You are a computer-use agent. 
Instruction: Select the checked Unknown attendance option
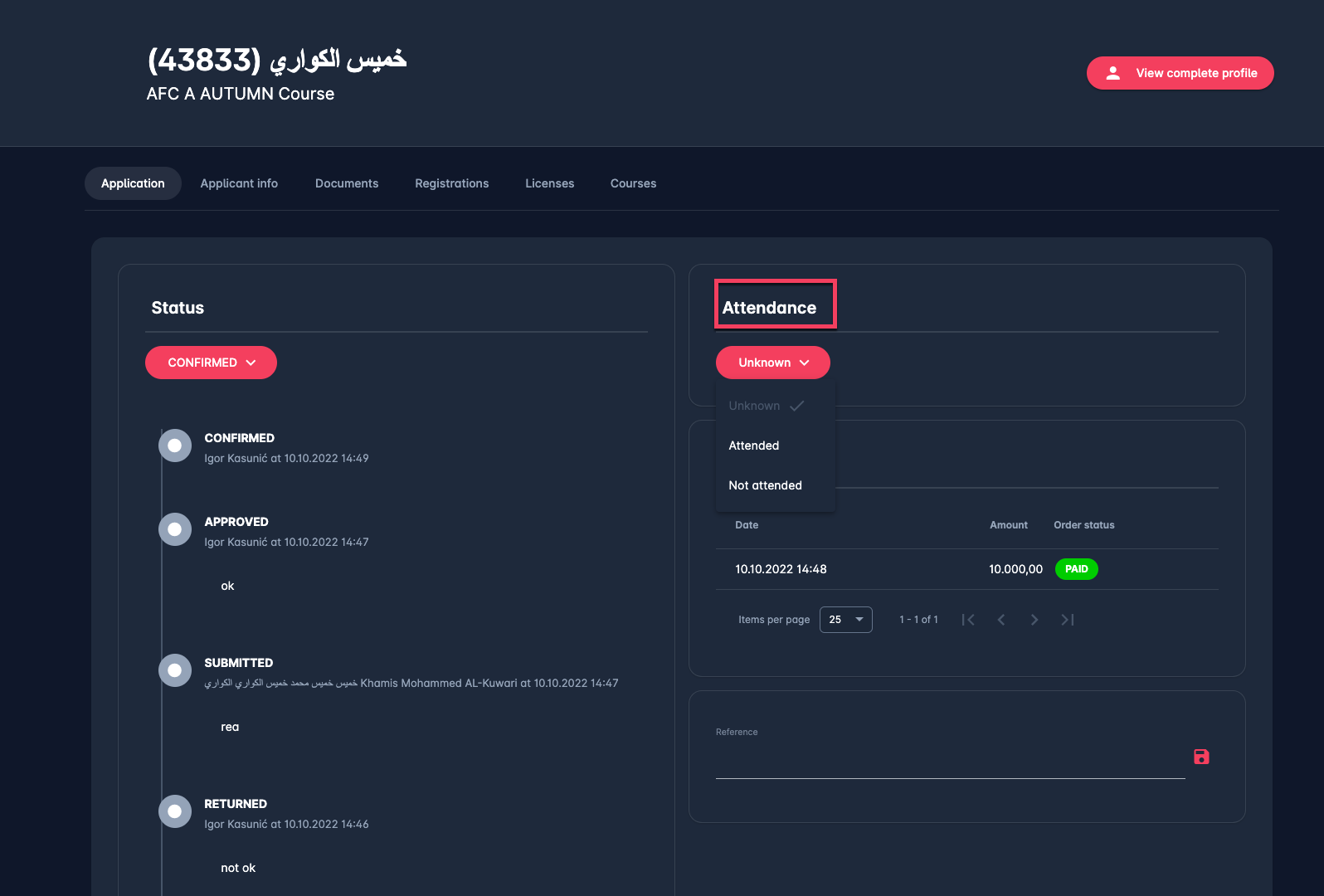click(x=755, y=406)
